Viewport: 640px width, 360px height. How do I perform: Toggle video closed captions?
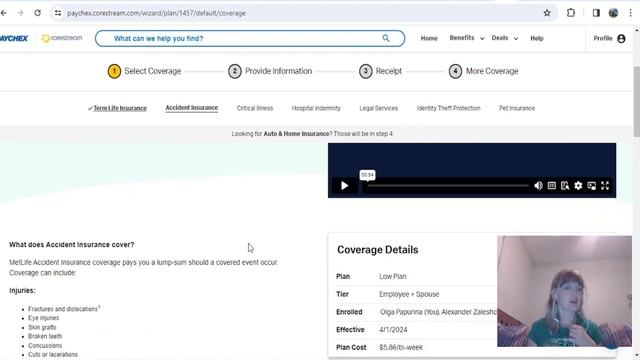pyautogui.click(x=551, y=186)
